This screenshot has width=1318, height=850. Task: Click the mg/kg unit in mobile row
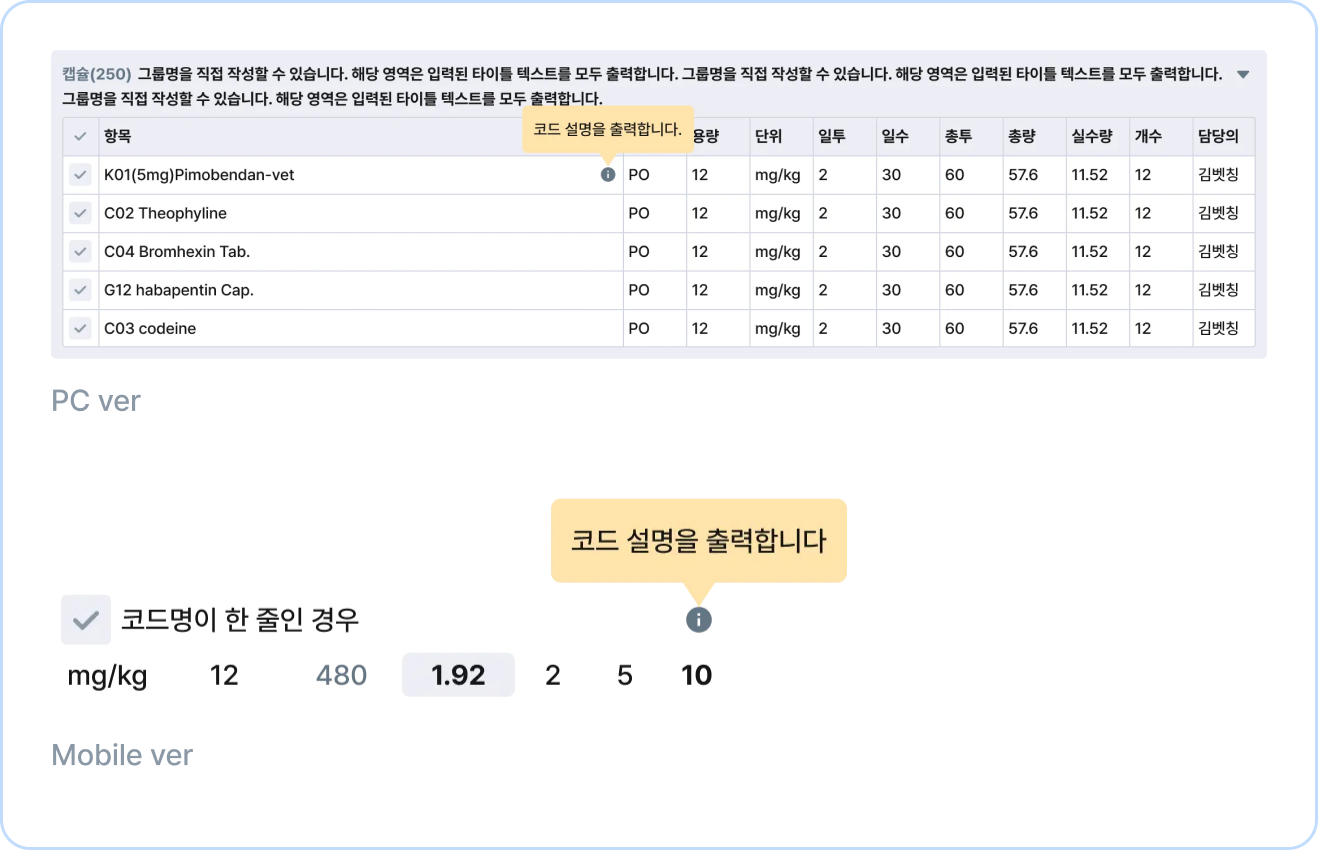[107, 677]
